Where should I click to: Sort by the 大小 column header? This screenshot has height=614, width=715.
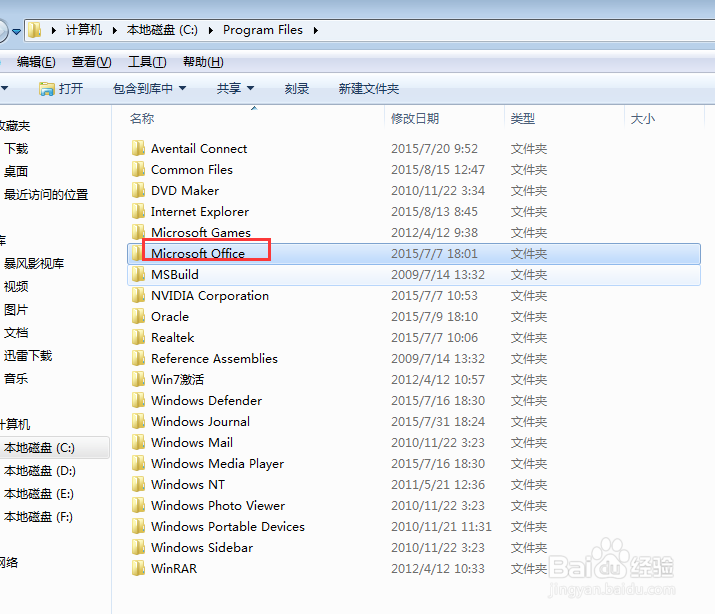(x=642, y=119)
